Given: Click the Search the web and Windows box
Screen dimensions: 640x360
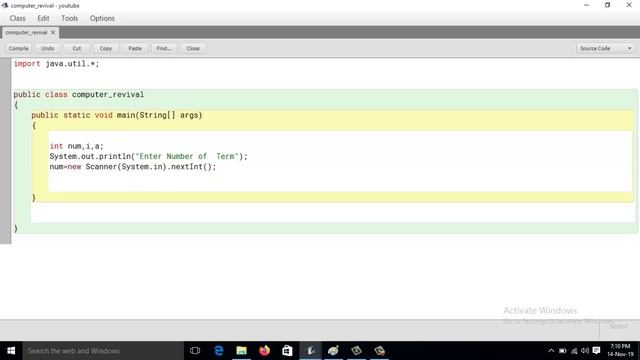Looking at the screenshot, I should (x=103, y=351).
